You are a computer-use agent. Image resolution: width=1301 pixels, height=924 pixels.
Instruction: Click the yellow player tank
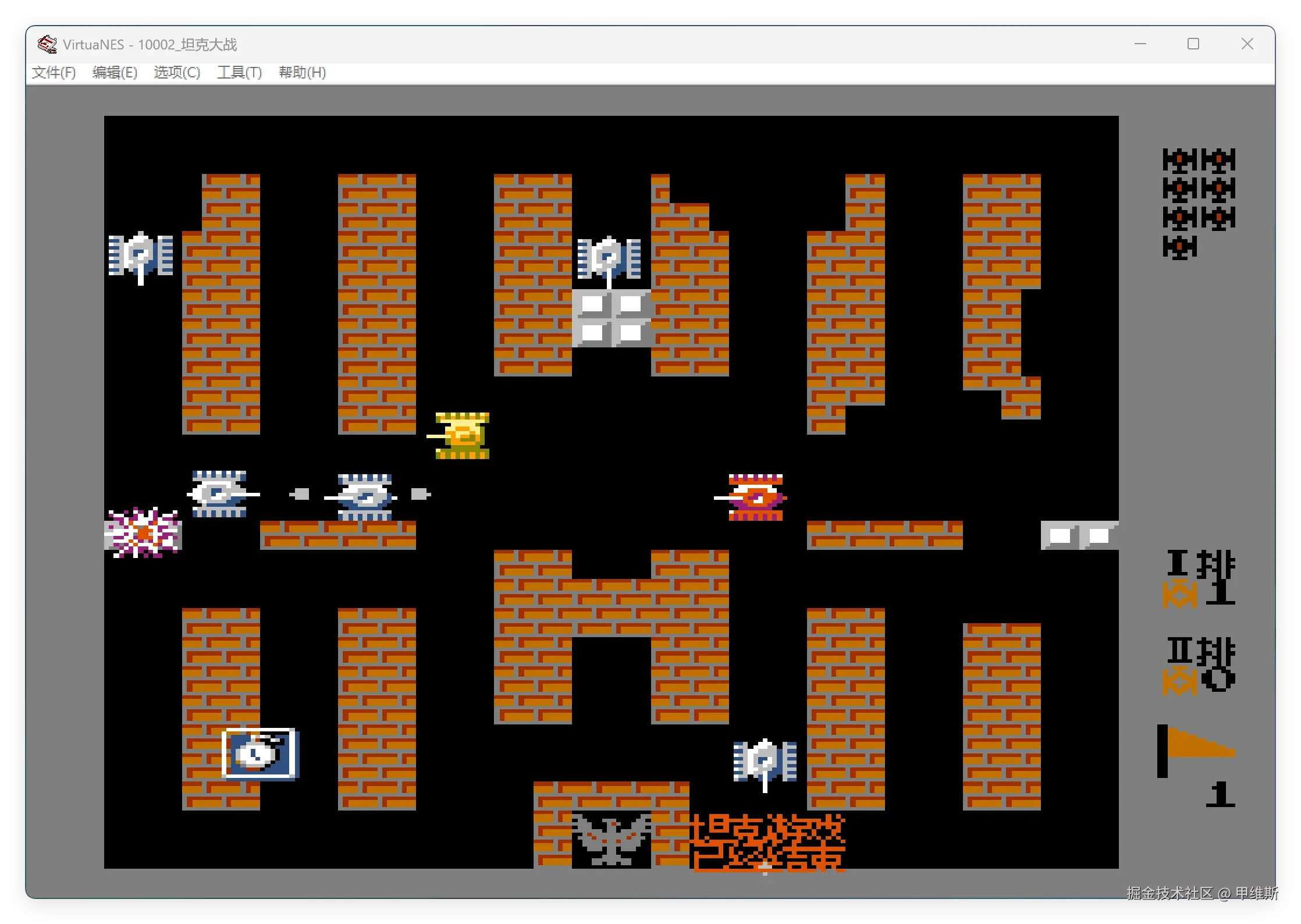[x=459, y=436]
